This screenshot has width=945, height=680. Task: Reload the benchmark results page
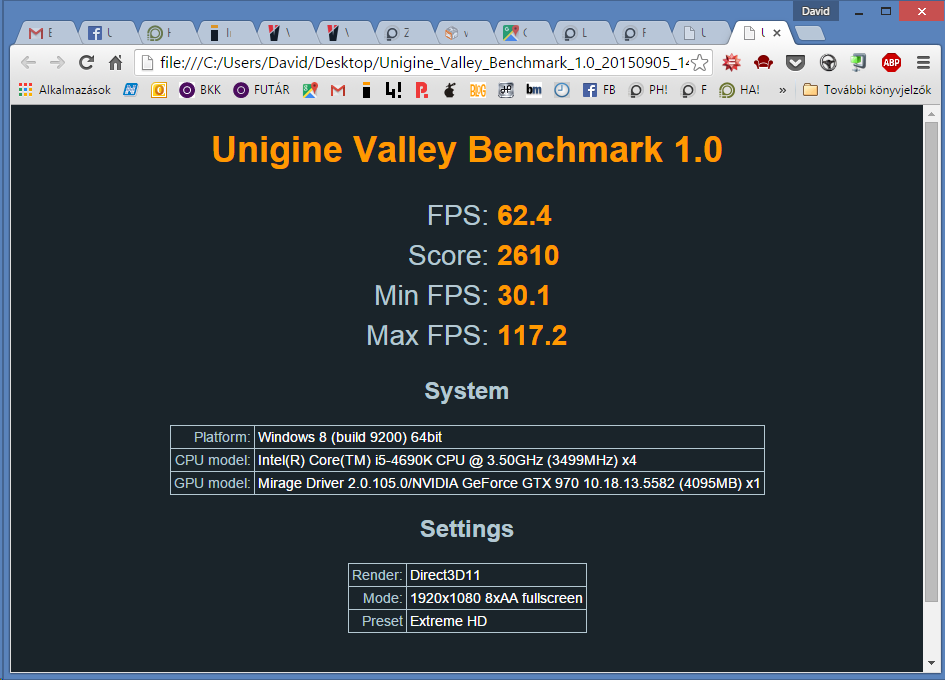click(x=87, y=62)
